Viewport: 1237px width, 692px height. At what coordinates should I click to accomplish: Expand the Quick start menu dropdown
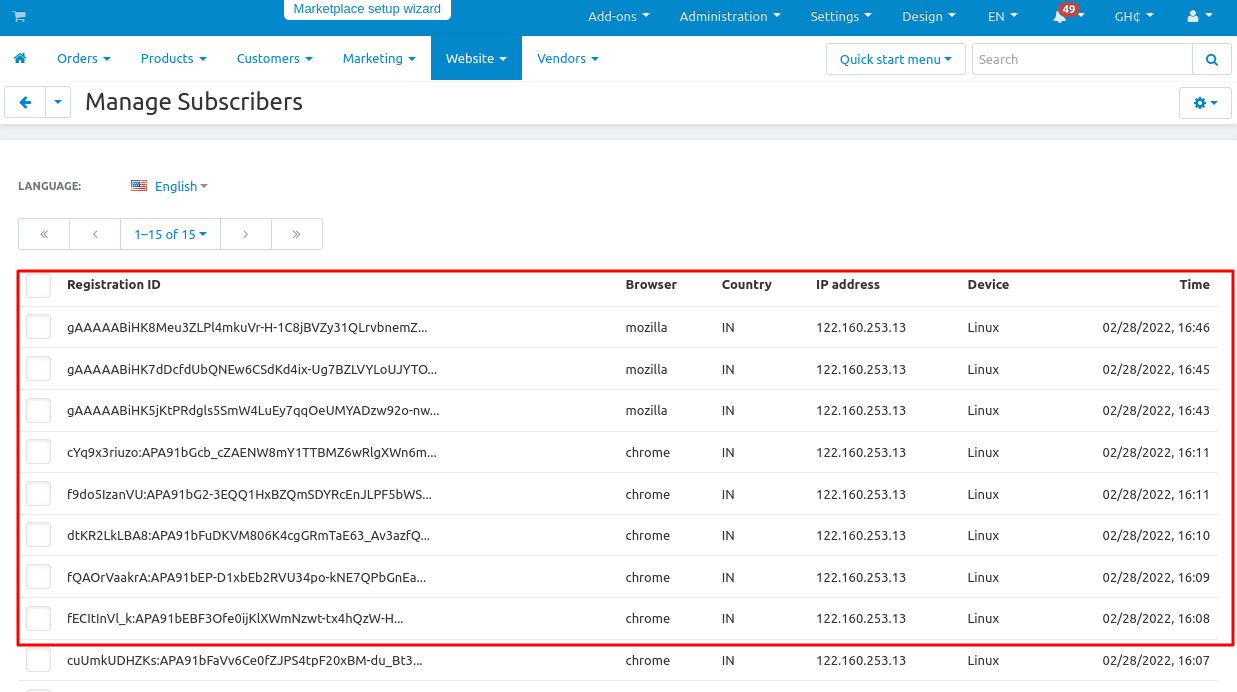895,59
